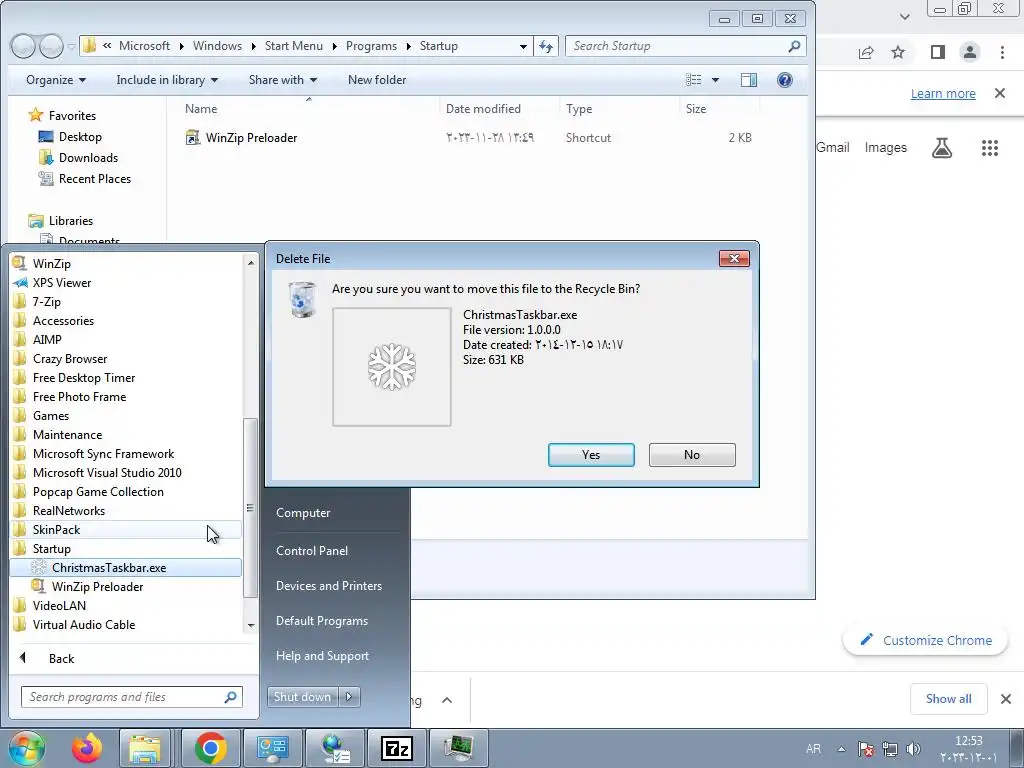Open Chrome from the taskbar
The image size is (1024, 768).
(210, 748)
